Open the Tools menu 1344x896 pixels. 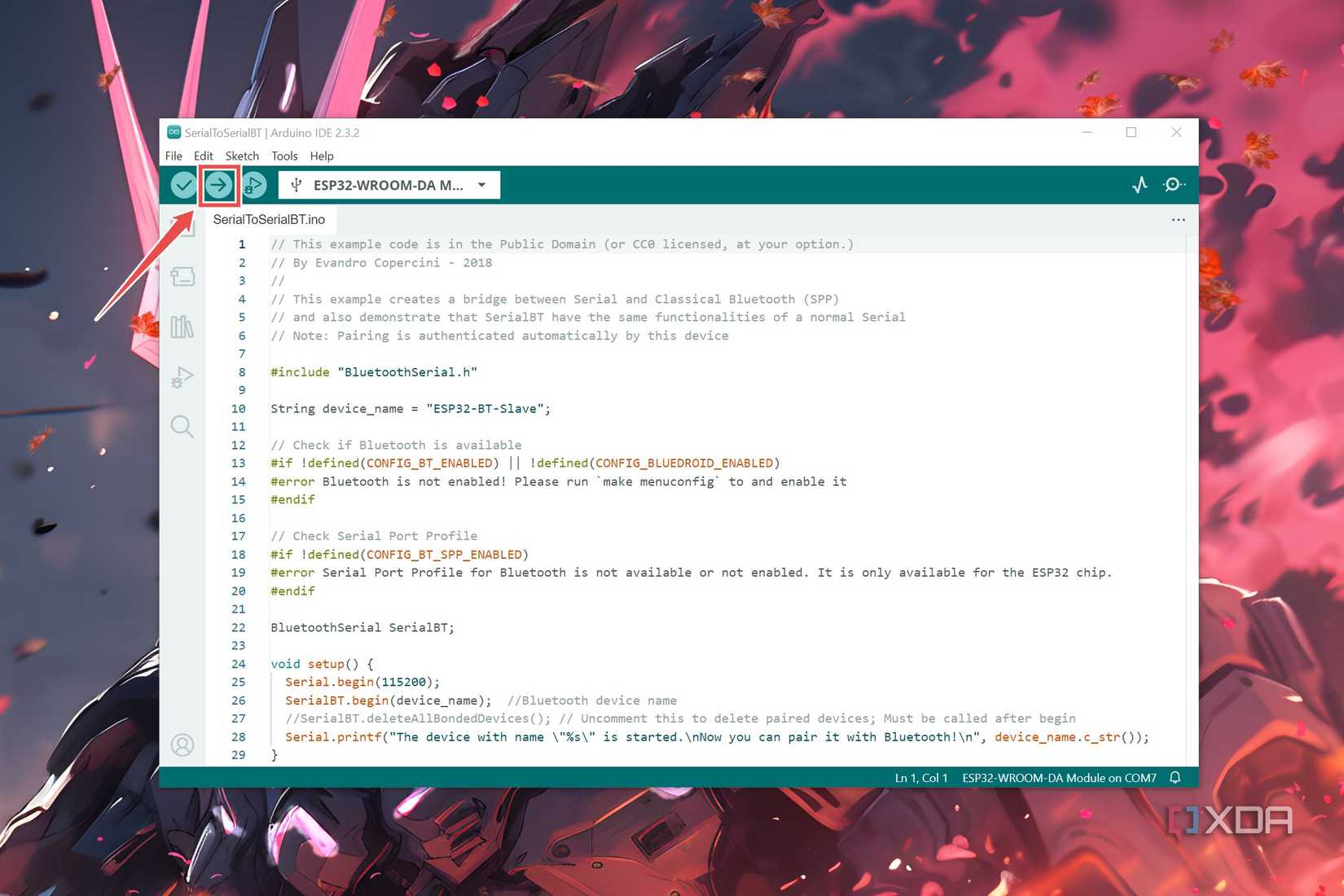click(x=284, y=156)
